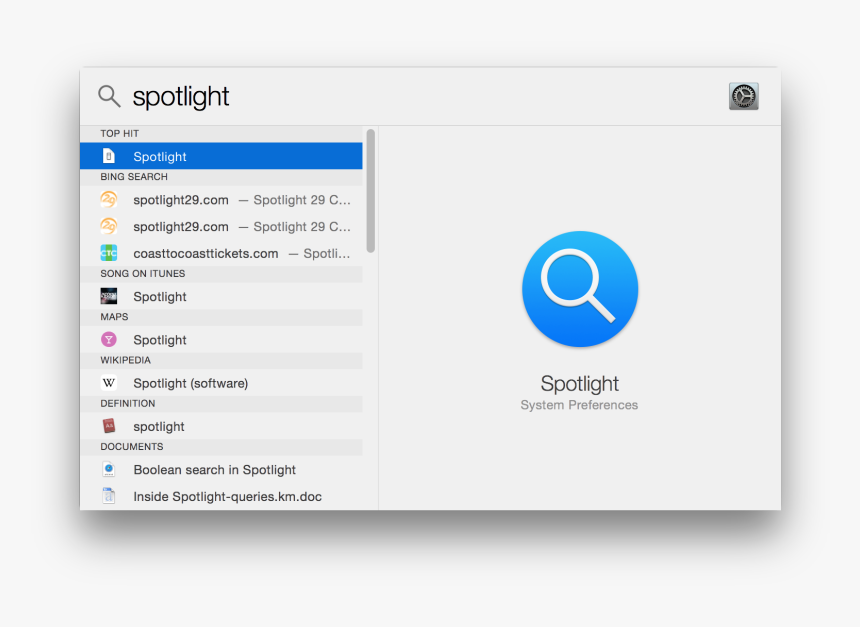Click the CTC coasttocoasttickets site icon
The image size is (860, 627).
[109, 253]
